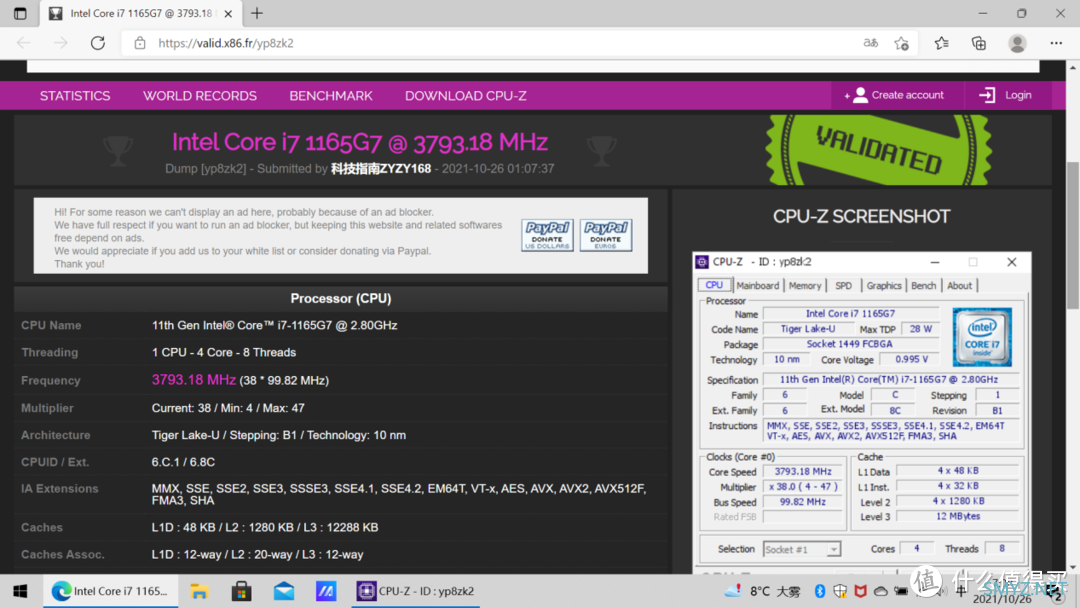Click the browser Back arrow
This screenshot has height=608, width=1080.
[x=23, y=43]
